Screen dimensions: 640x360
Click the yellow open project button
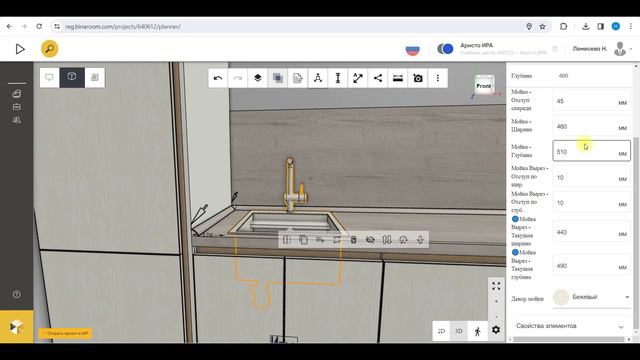[65, 333]
